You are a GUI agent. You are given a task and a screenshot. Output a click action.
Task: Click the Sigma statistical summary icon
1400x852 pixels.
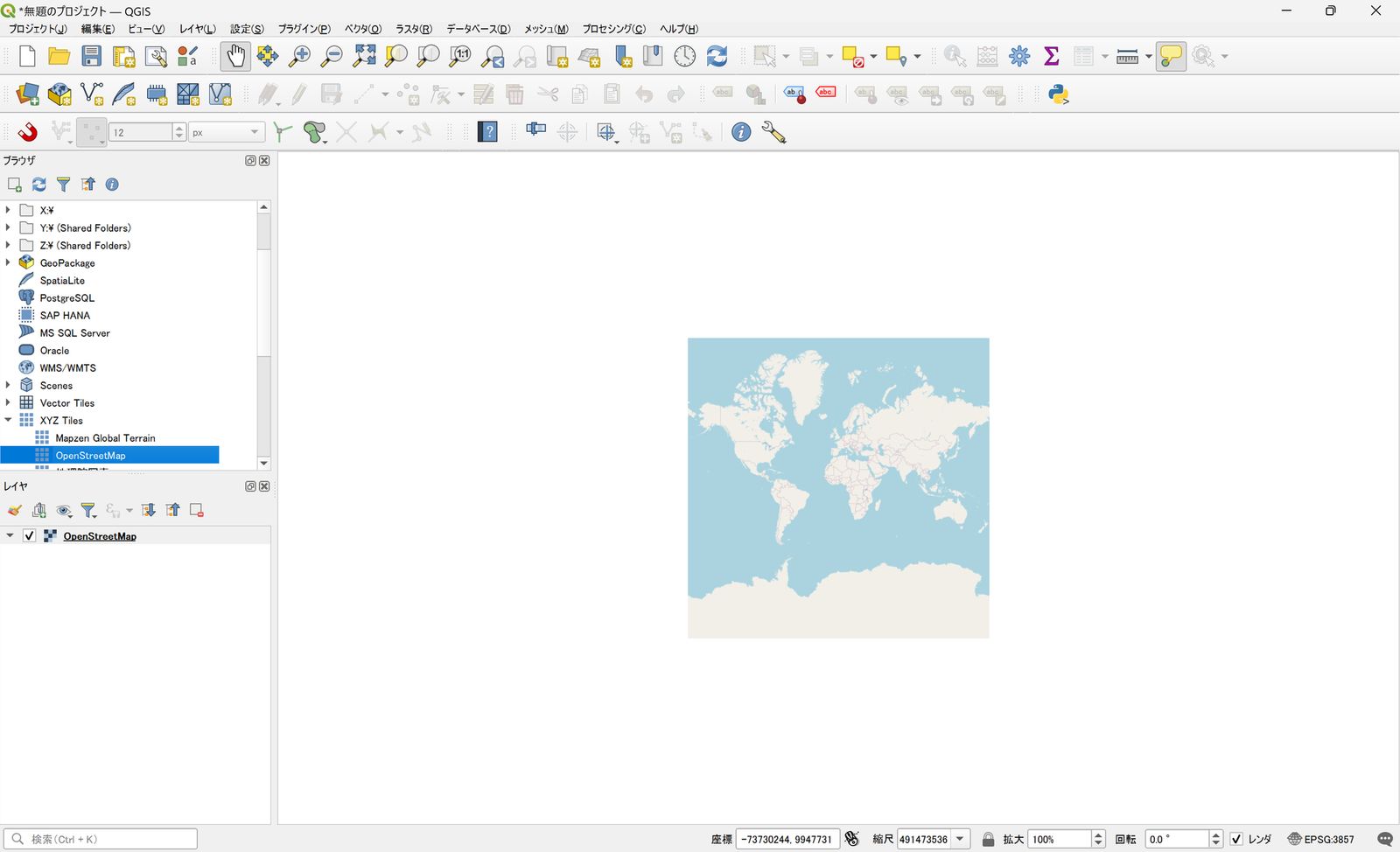[1052, 56]
